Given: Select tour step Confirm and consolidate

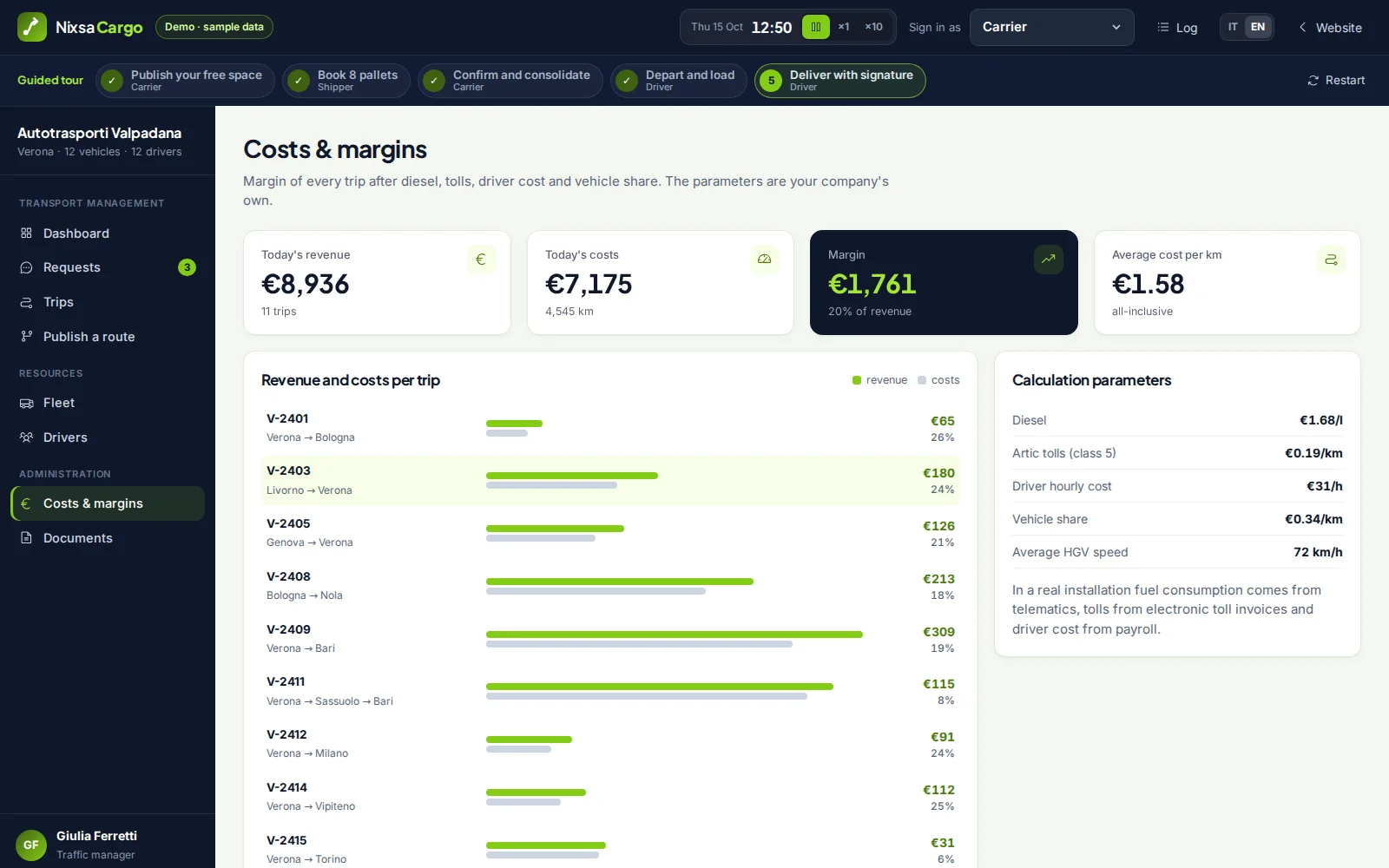Looking at the screenshot, I should pos(510,80).
